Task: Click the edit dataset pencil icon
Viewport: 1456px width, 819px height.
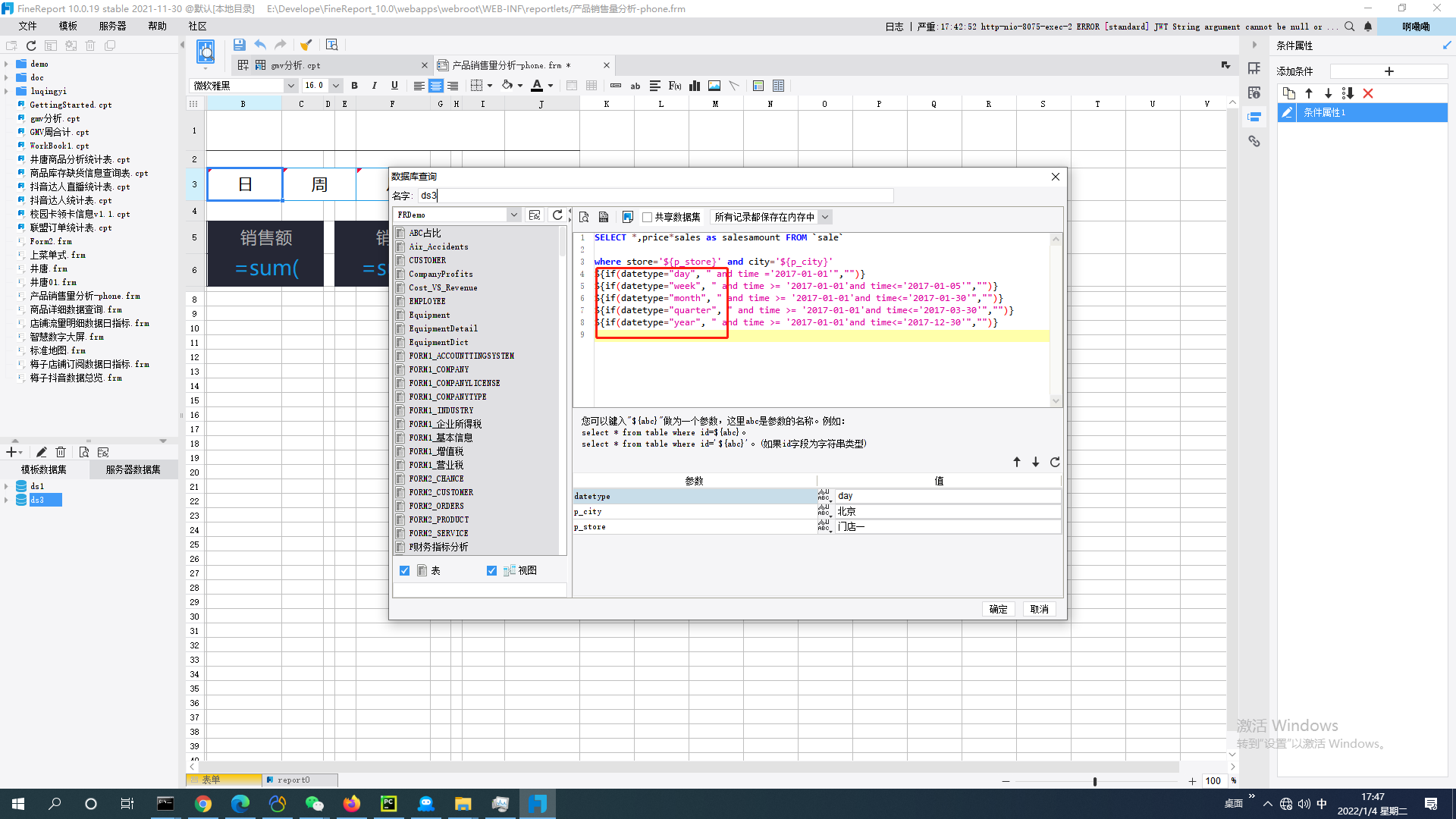Action: [42, 452]
